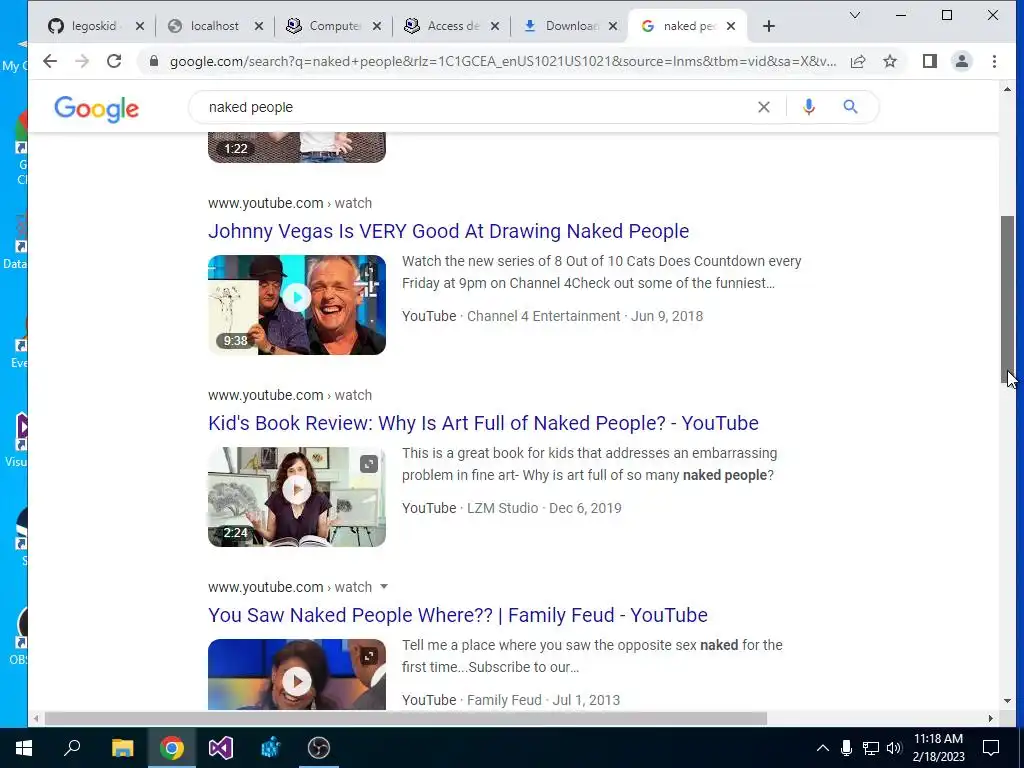This screenshot has height=768, width=1024.
Task: Reload the current page
Action: (114, 61)
